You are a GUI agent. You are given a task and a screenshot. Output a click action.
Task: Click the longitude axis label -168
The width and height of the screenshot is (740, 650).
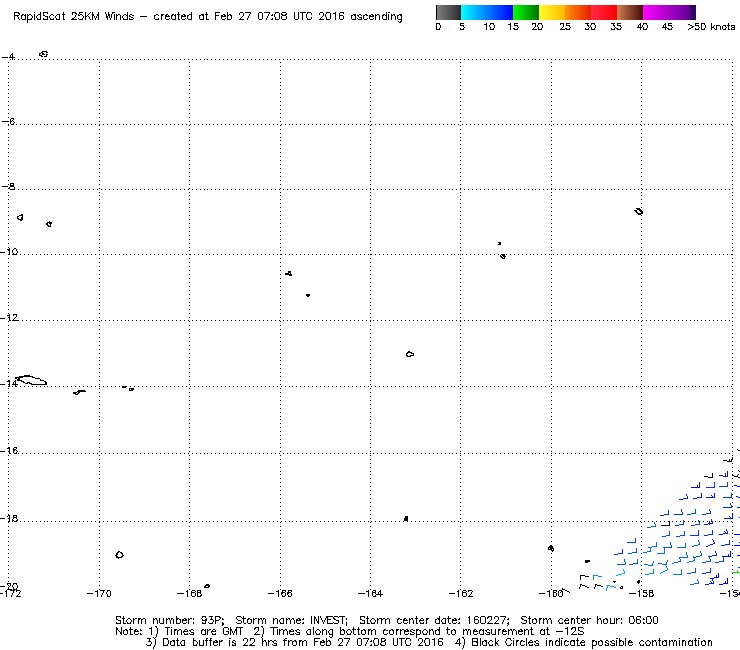(x=189, y=593)
